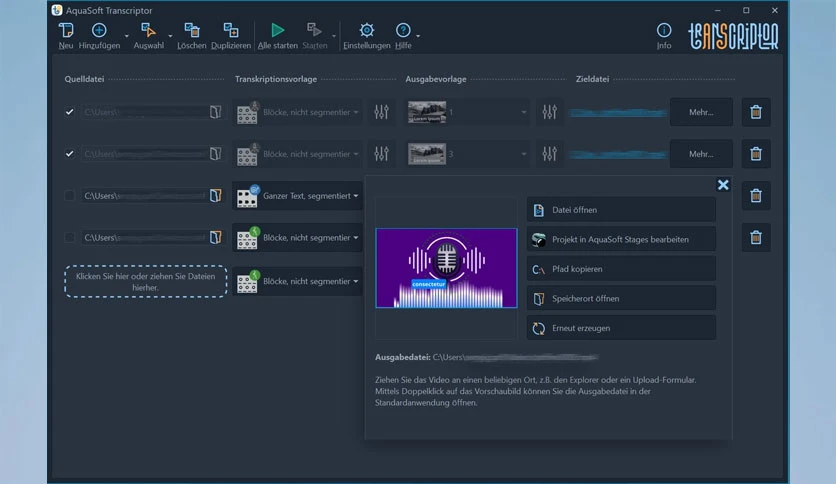Check the third row checkbox

(69, 196)
